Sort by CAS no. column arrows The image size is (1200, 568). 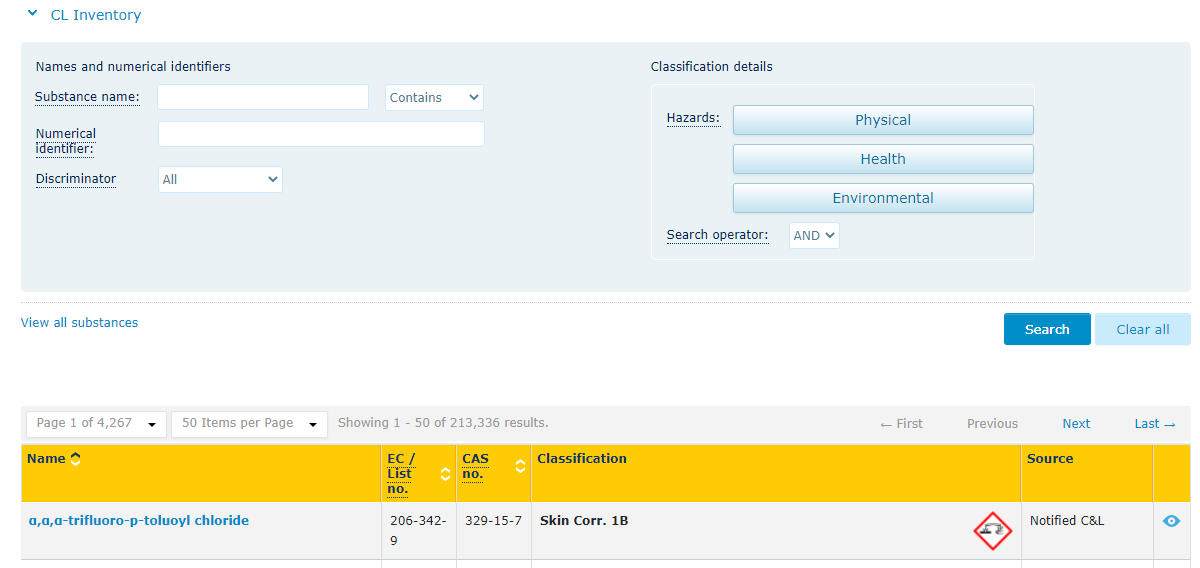point(520,466)
